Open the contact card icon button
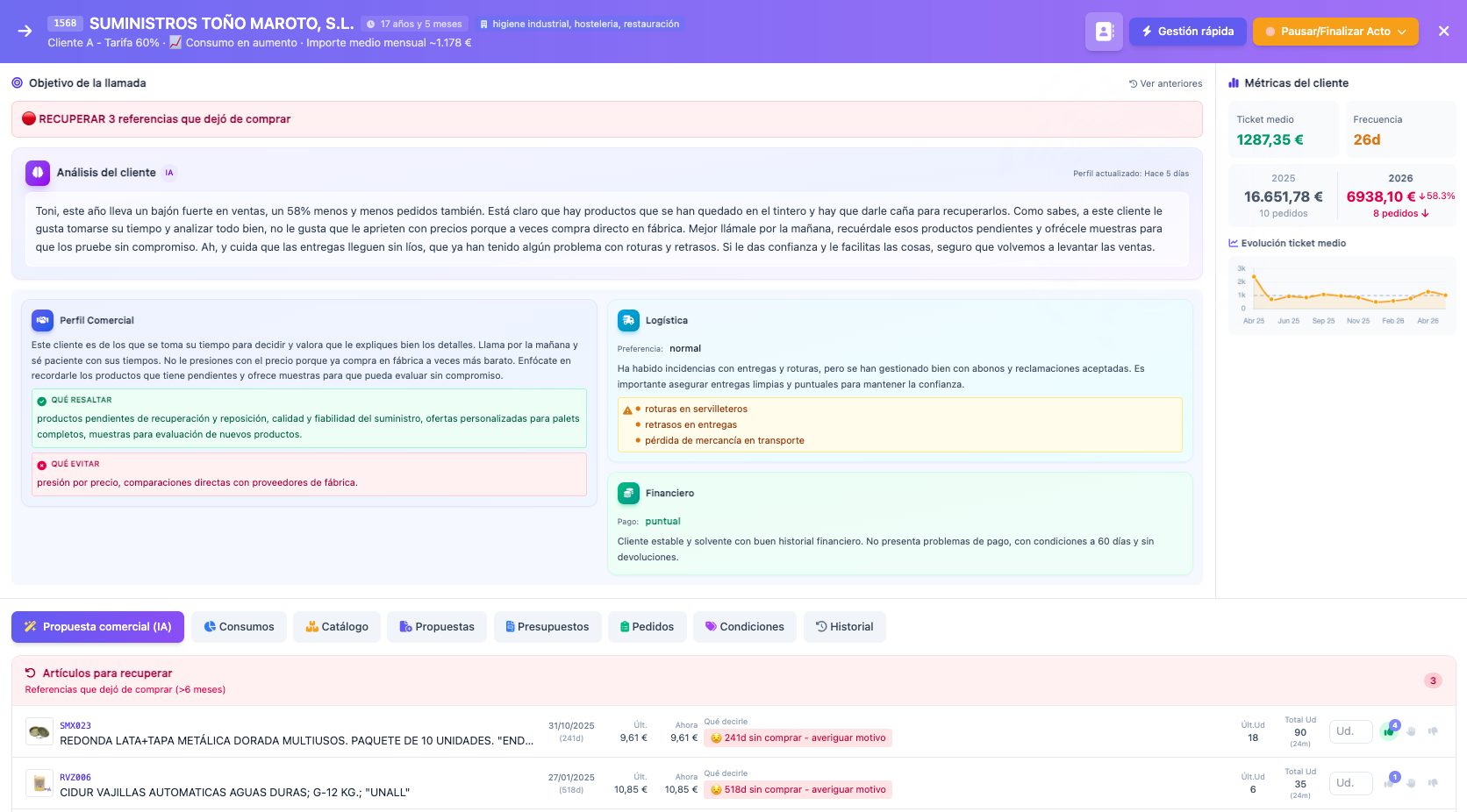The height and width of the screenshot is (812, 1467). click(x=1104, y=32)
